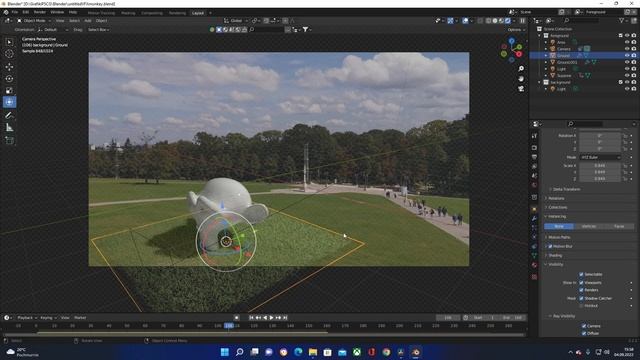Disable render camera icon for Area light
Viewport: 640px width, 360px height.
pos(634,42)
